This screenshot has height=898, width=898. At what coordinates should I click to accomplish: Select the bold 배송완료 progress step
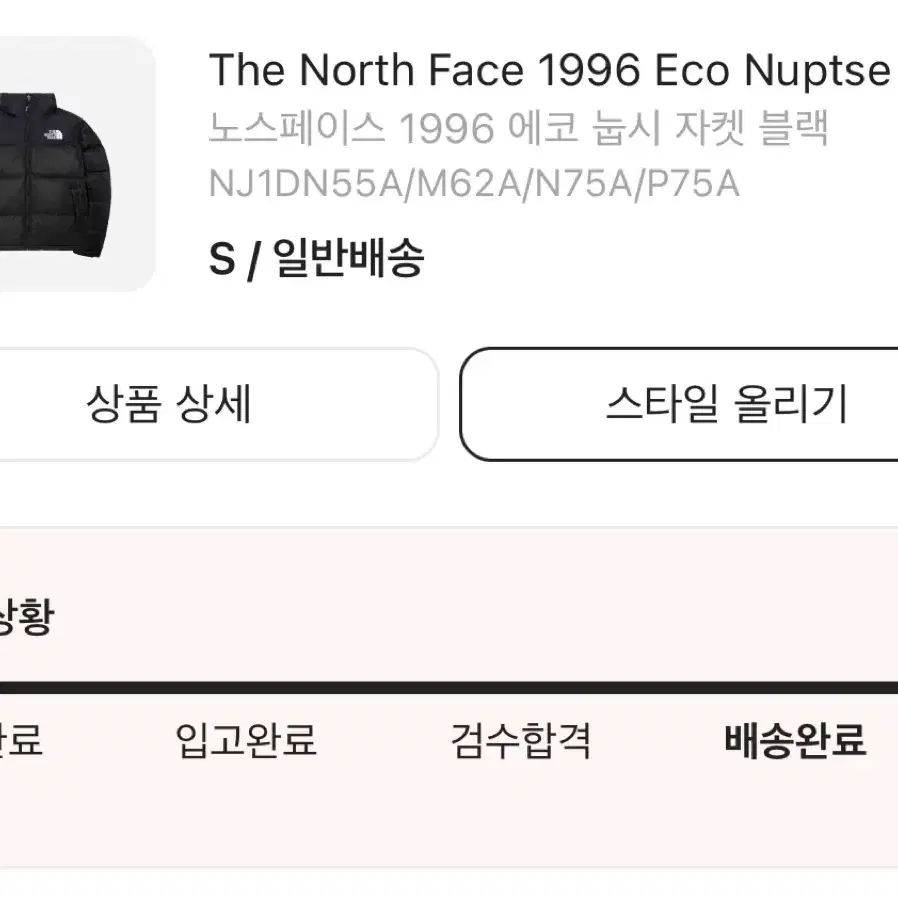point(795,740)
